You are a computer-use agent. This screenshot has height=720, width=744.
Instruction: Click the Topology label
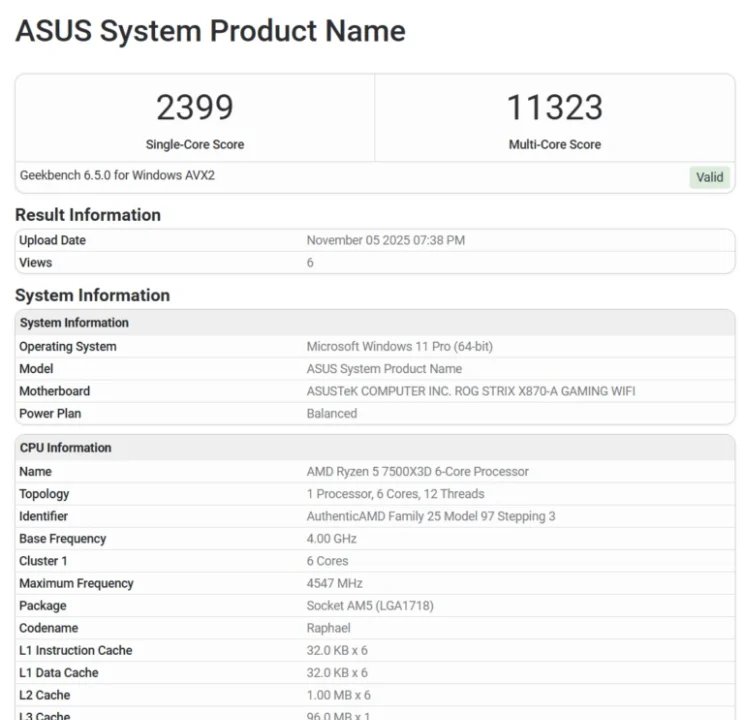pyautogui.click(x=44, y=494)
